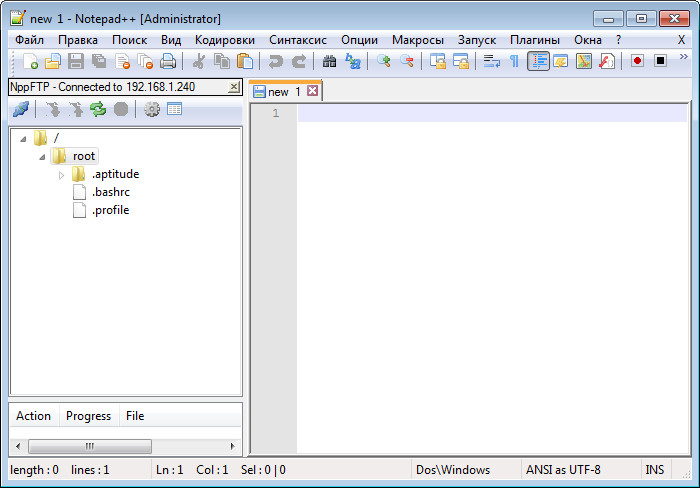
Task: Click the Redo arrow icon
Action: (299, 61)
